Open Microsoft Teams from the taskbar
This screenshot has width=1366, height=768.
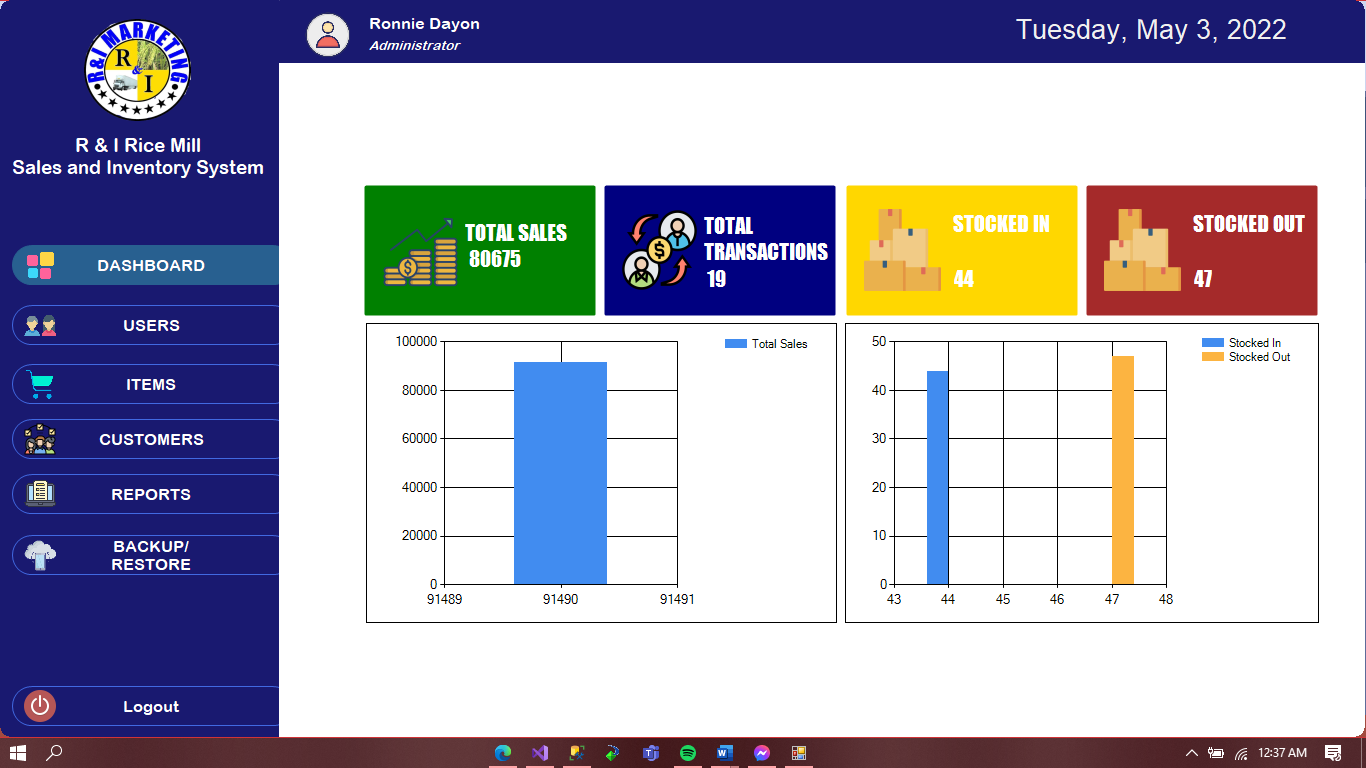pos(651,753)
